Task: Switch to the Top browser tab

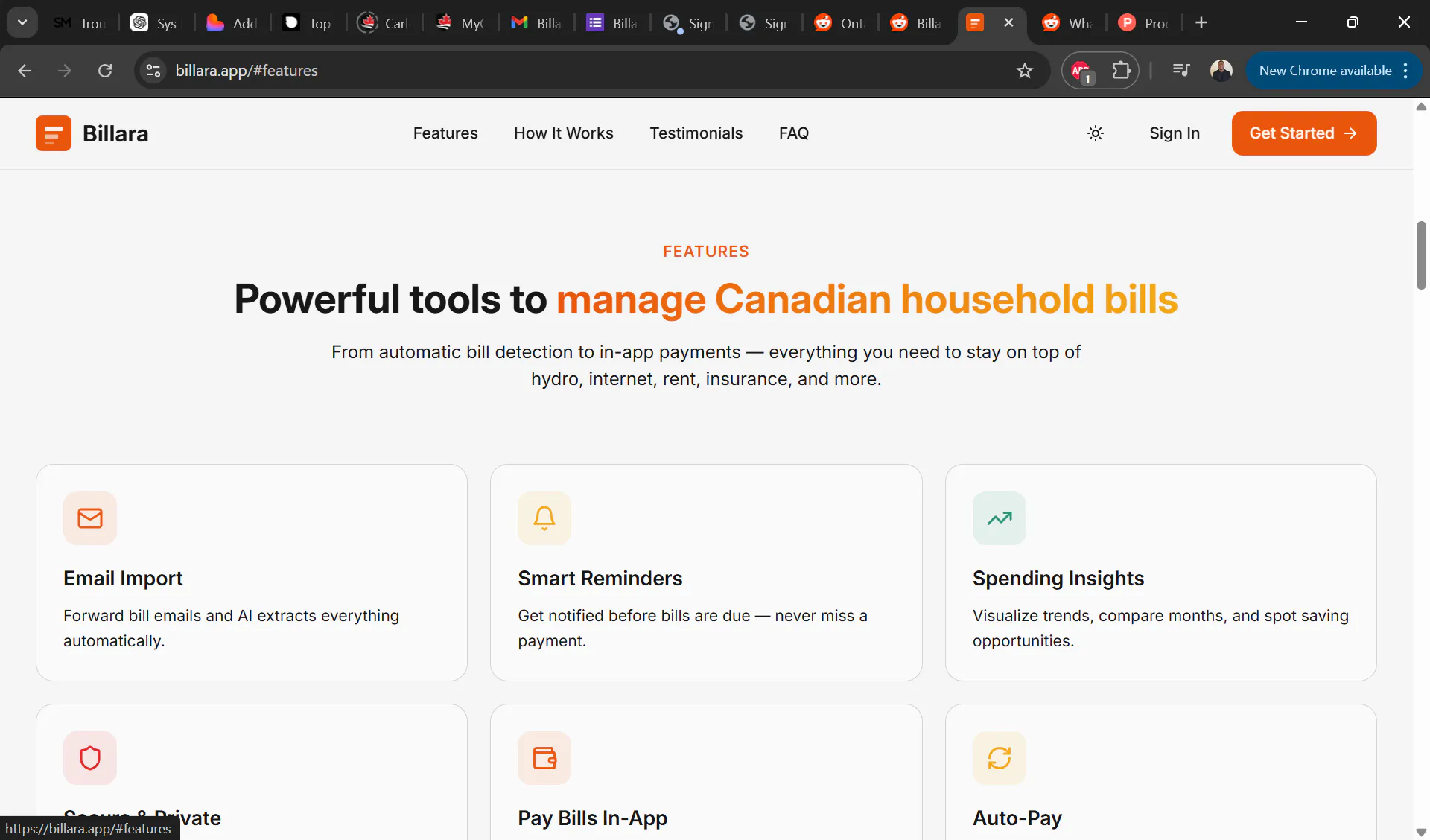Action: pos(308,23)
